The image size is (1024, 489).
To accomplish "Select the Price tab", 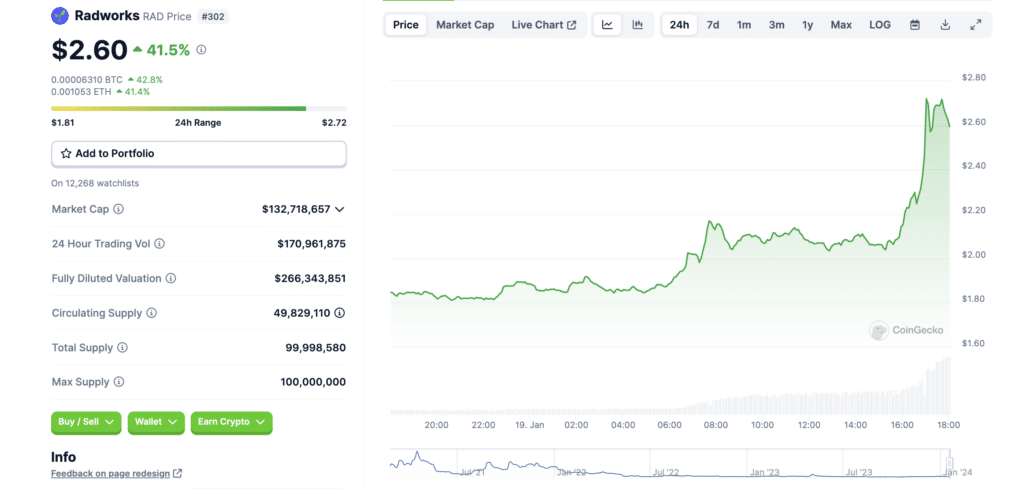I will pos(406,25).
